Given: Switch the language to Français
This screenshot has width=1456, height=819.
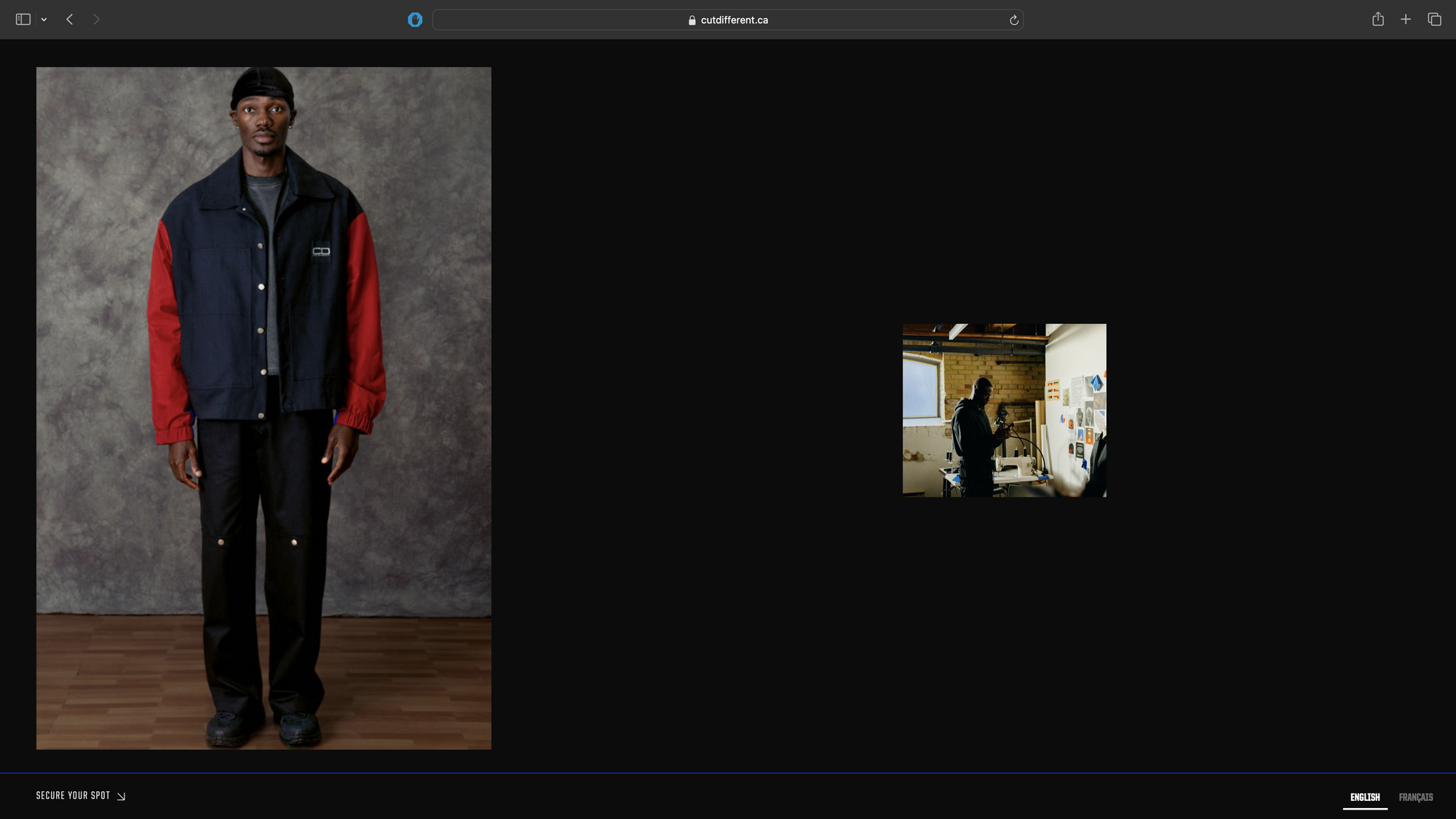Looking at the screenshot, I should click(1415, 797).
